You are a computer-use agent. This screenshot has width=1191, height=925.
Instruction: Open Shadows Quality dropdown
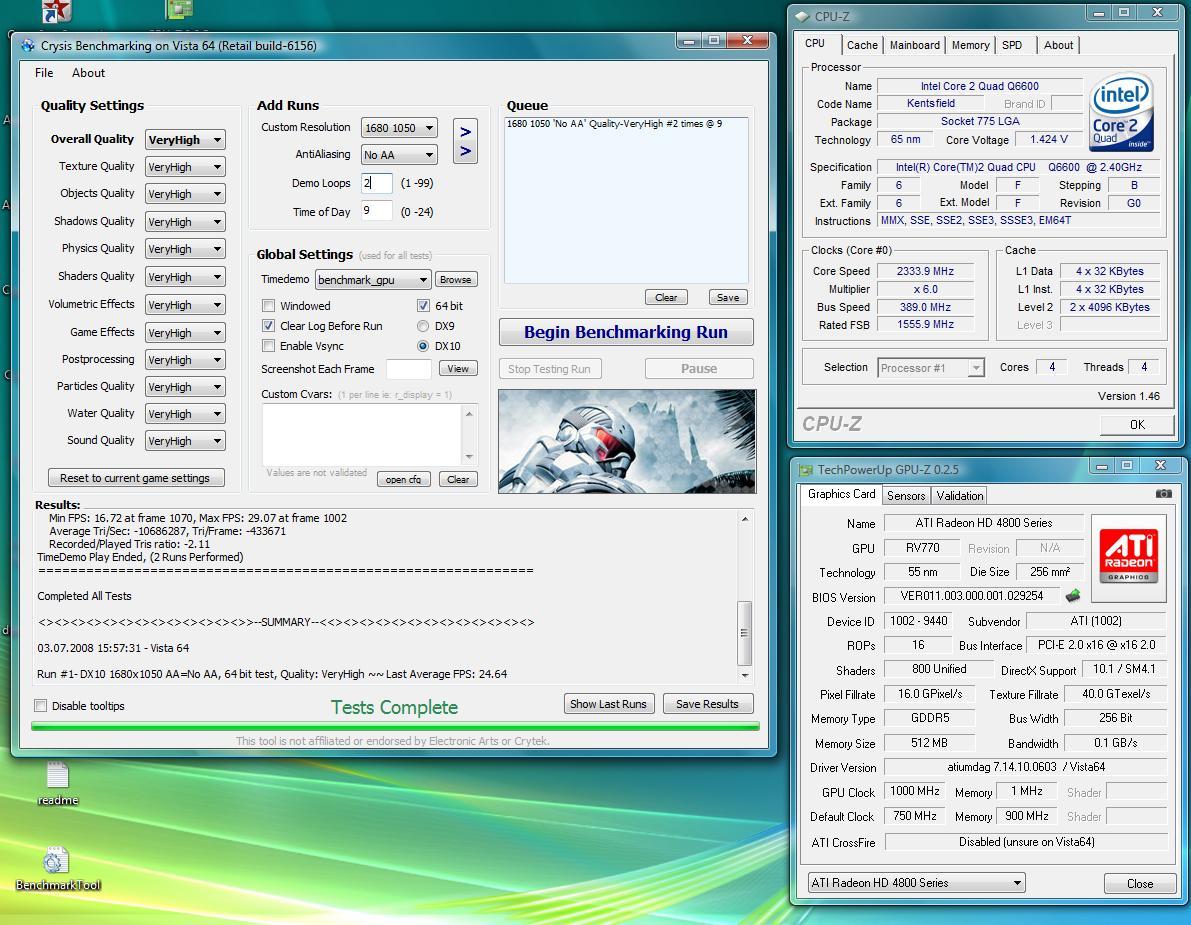point(185,222)
